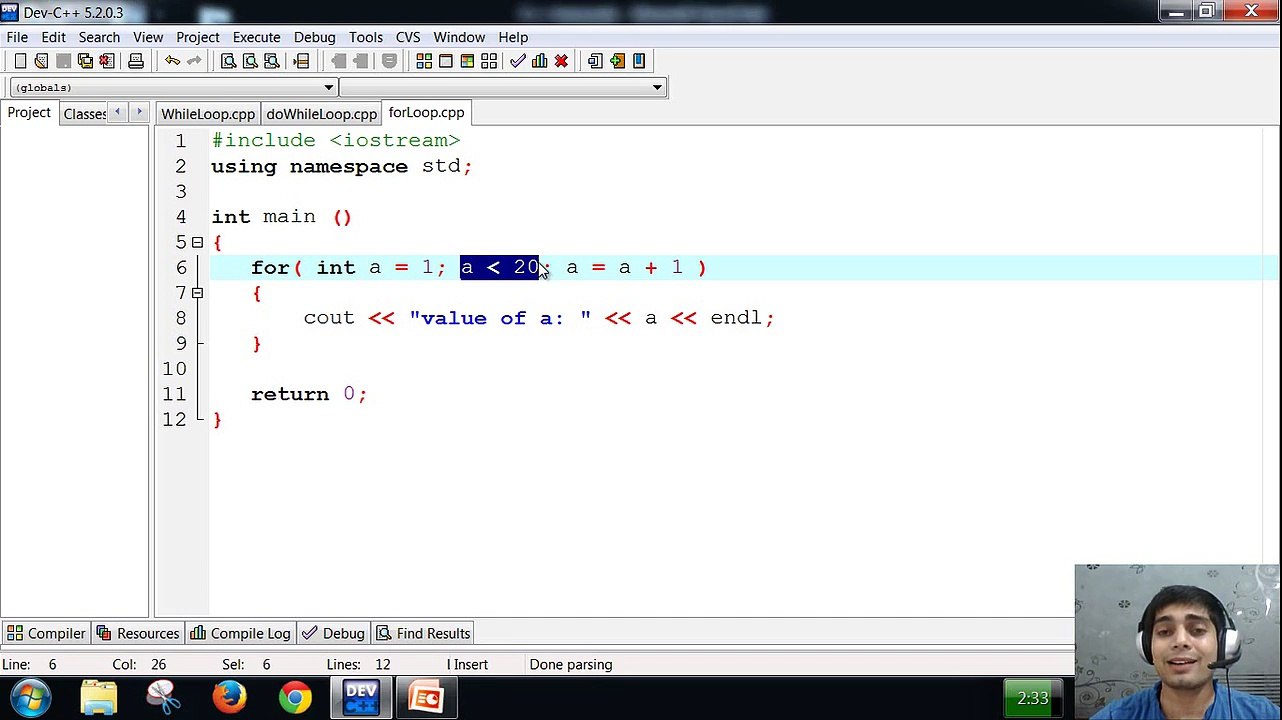Click the profile analysis chart icon
The width and height of the screenshot is (1282, 720).
point(539,61)
